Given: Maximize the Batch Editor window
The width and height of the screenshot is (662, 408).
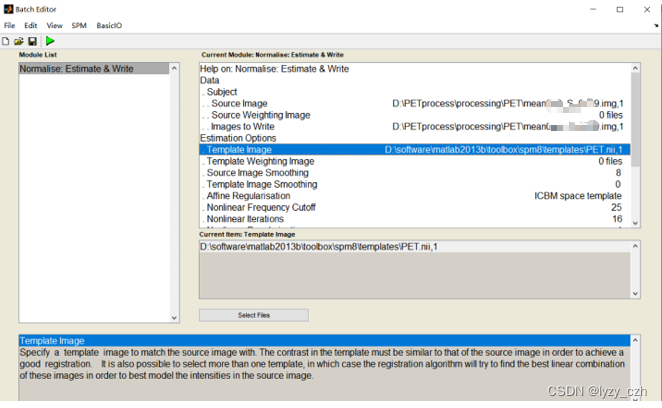Looking at the screenshot, I should pyautogui.click(x=620, y=9).
